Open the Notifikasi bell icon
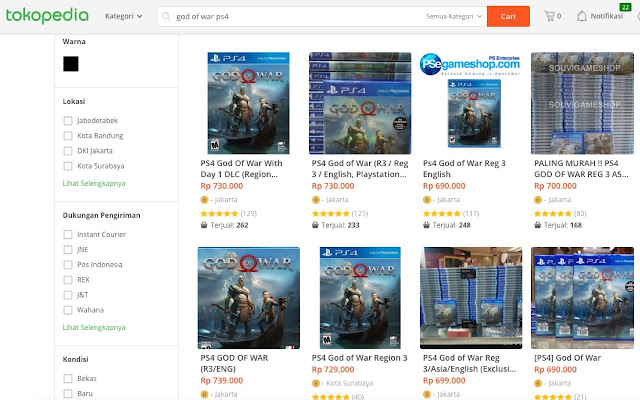This screenshot has width=640, height=400. [x=582, y=16]
